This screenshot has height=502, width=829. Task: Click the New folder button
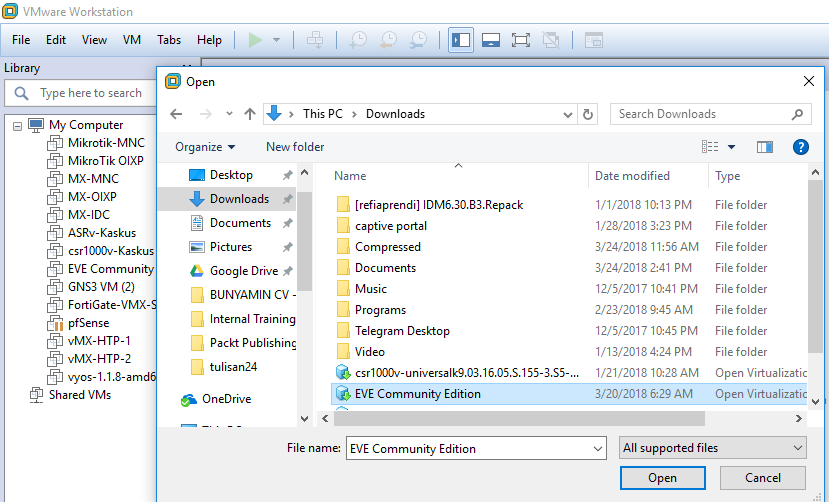tap(295, 147)
